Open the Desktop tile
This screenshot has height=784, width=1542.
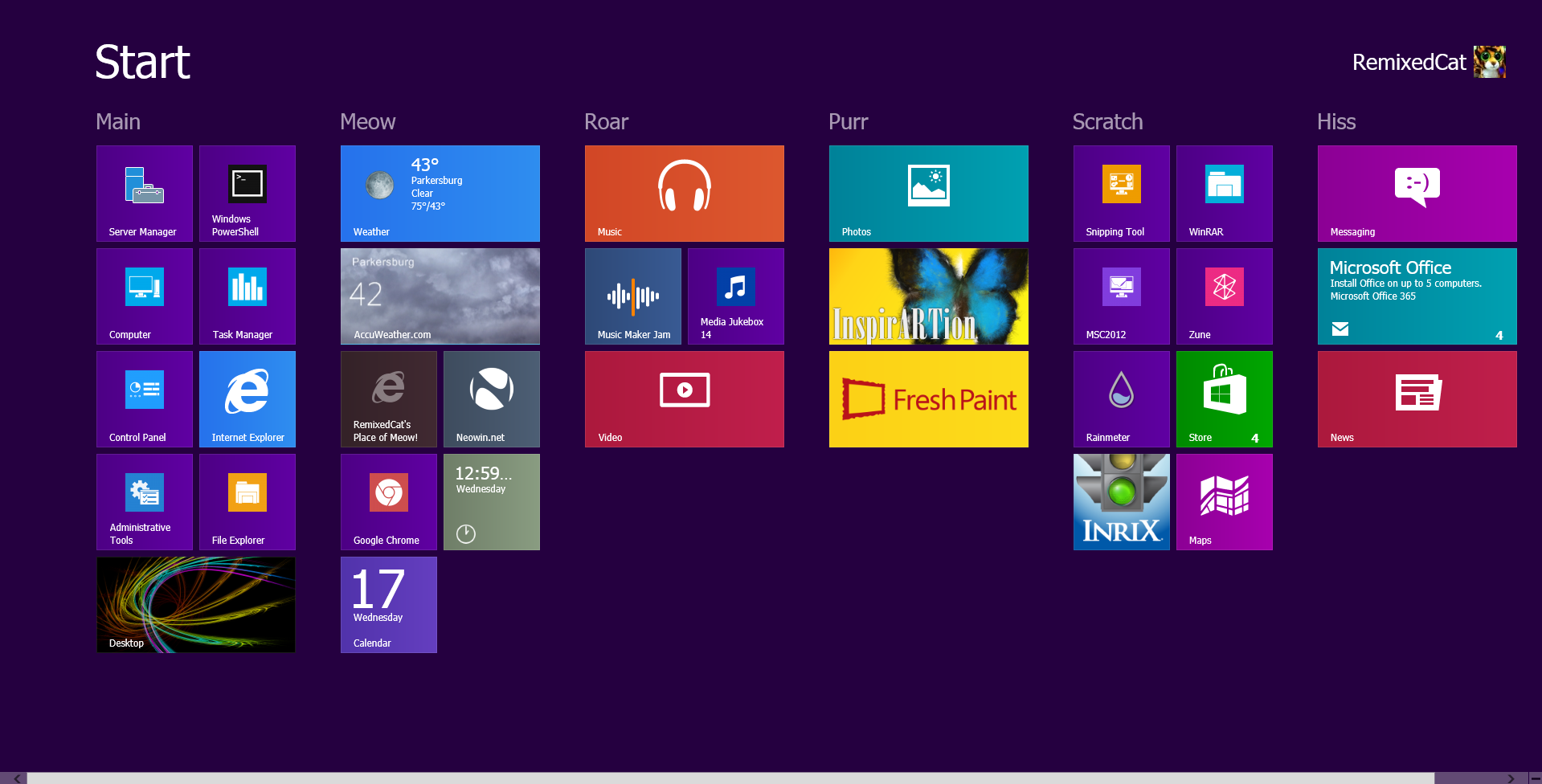[195, 605]
